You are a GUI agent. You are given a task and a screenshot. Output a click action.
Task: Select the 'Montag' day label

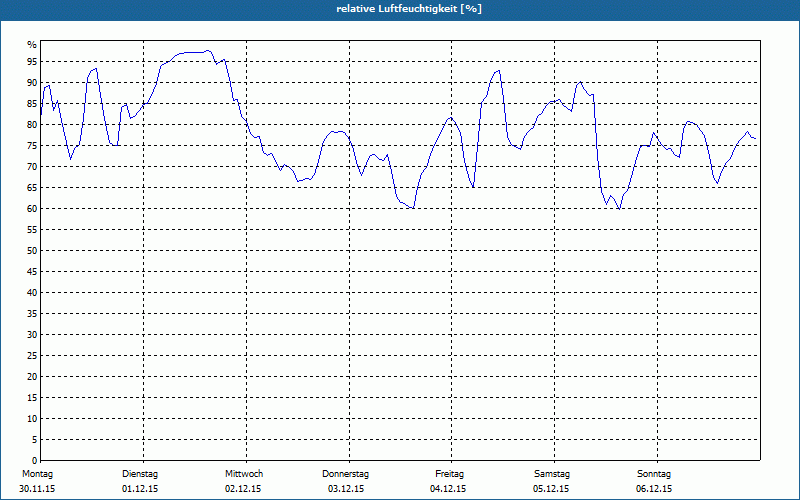[x=37, y=474]
